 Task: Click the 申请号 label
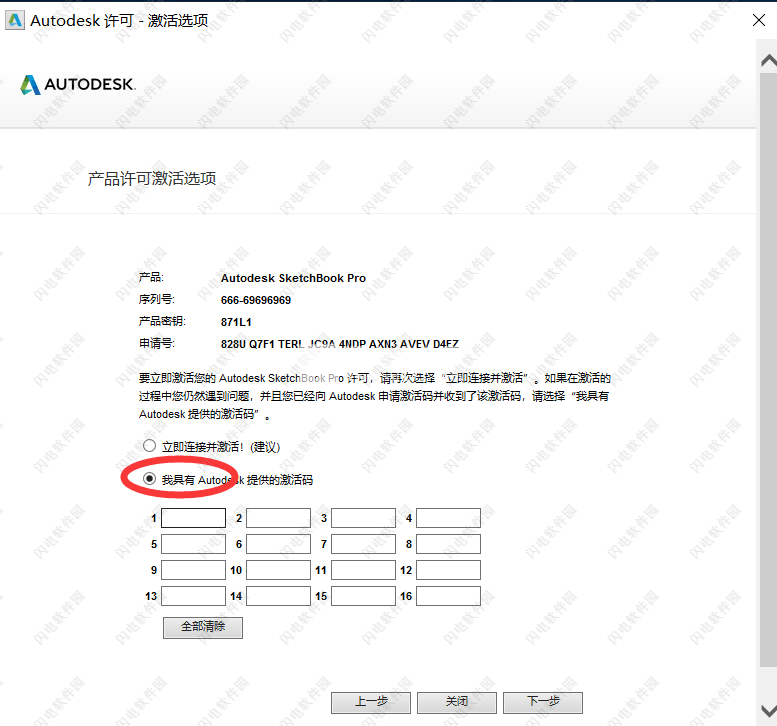coord(156,343)
